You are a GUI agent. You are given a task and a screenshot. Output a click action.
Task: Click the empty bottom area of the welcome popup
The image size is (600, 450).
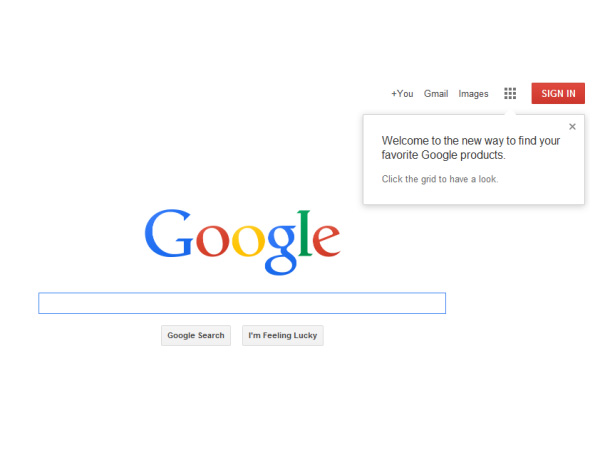(x=473, y=195)
